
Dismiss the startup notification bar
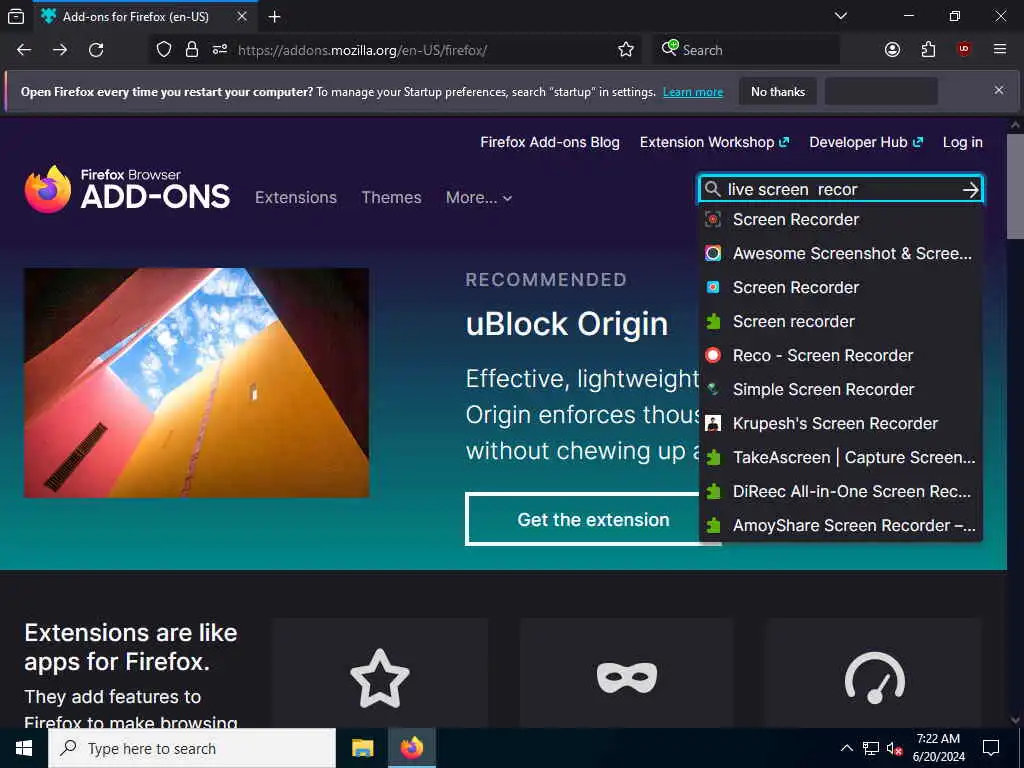pyautogui.click(x=999, y=90)
